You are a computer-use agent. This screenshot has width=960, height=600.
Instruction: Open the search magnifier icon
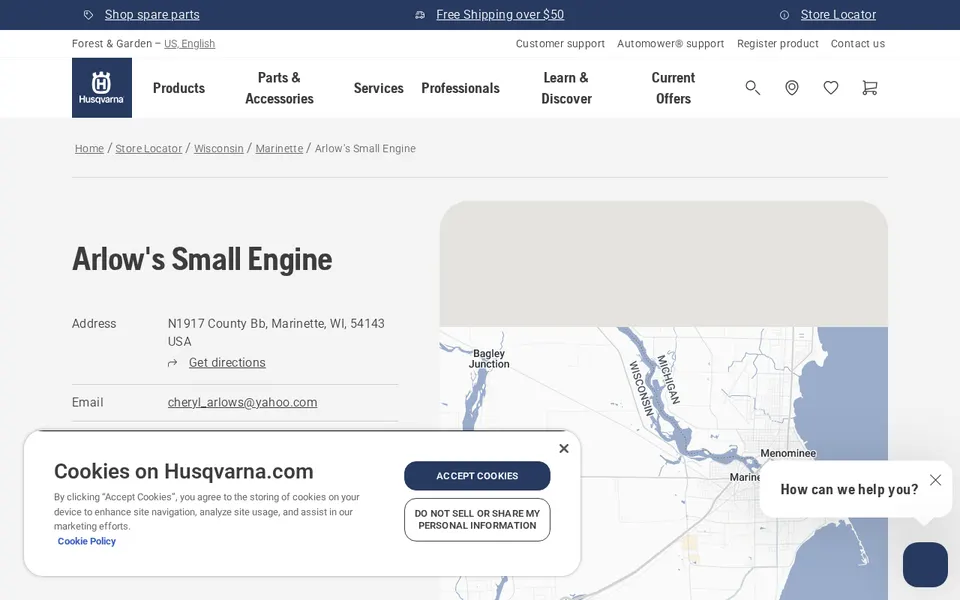(x=752, y=88)
